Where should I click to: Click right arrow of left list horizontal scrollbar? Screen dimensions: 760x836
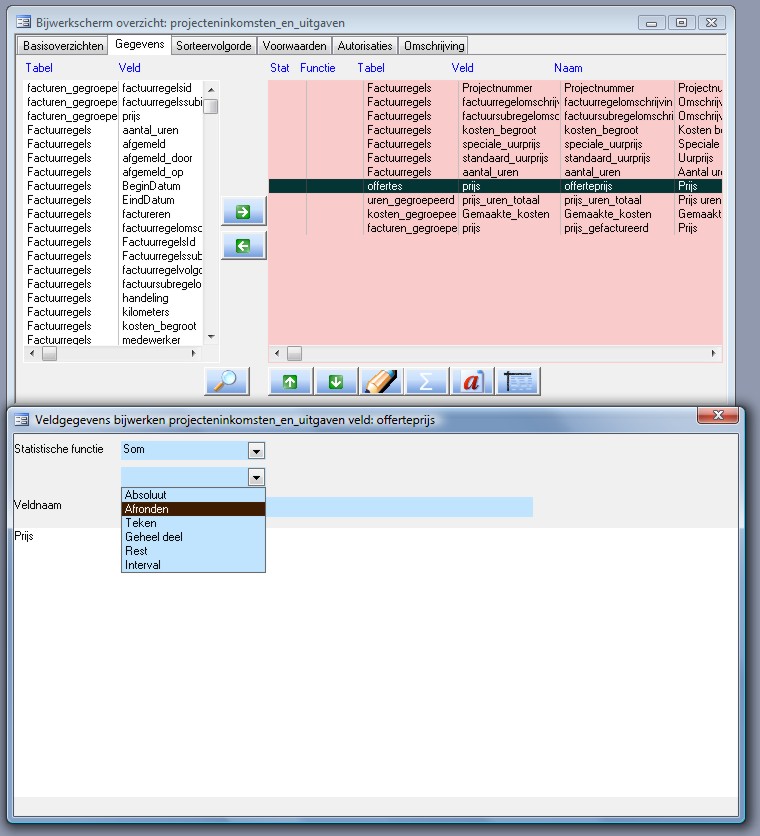click(194, 353)
